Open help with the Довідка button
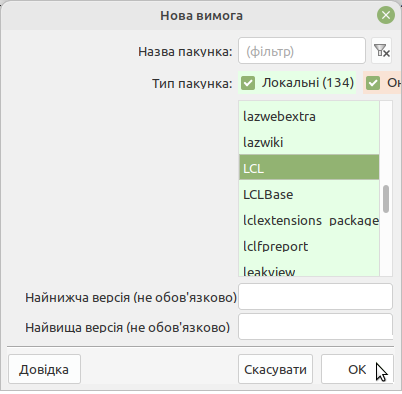Screen dimensions: 402x394 point(44,369)
